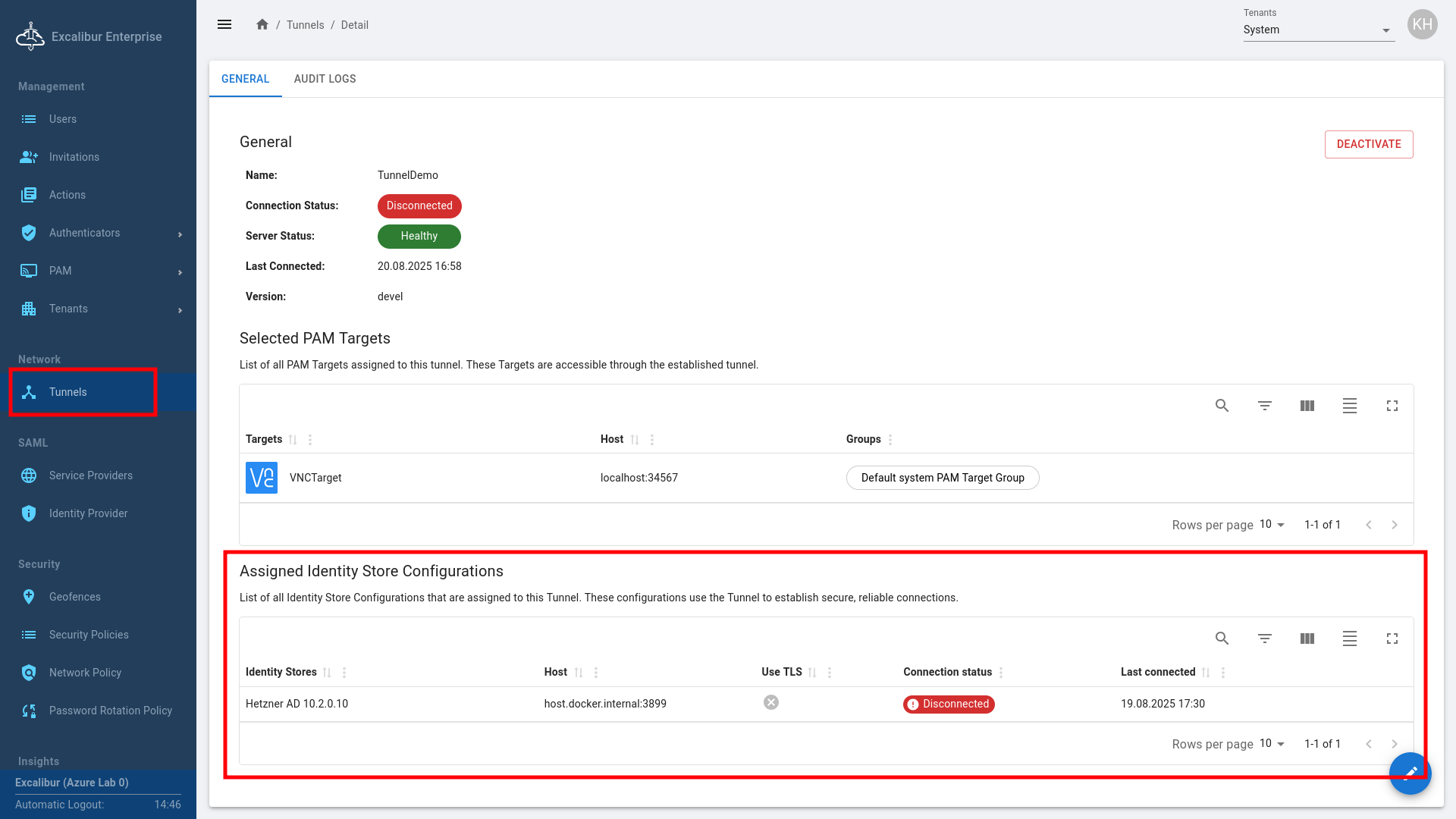Switch to the Audit Logs tab

325,79
